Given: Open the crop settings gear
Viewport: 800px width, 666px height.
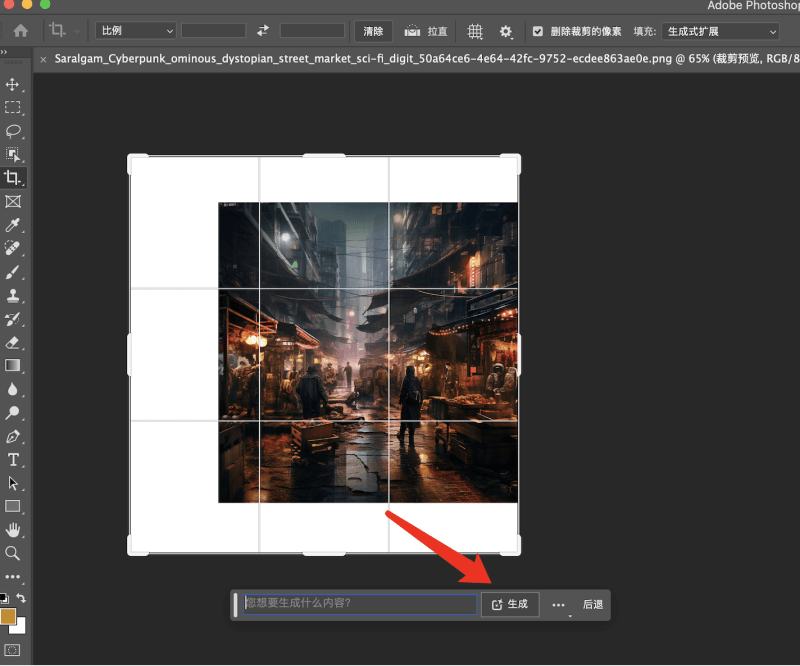Looking at the screenshot, I should click(506, 31).
